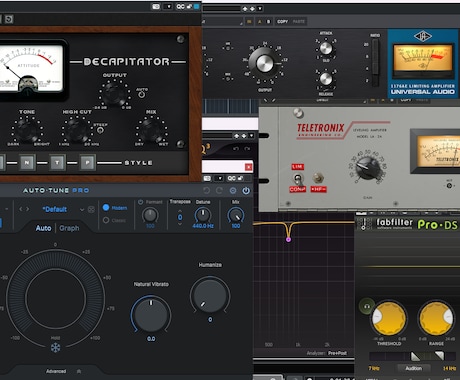Open Auto-Tune Pro settings gear

pyautogui.click(x=233, y=191)
